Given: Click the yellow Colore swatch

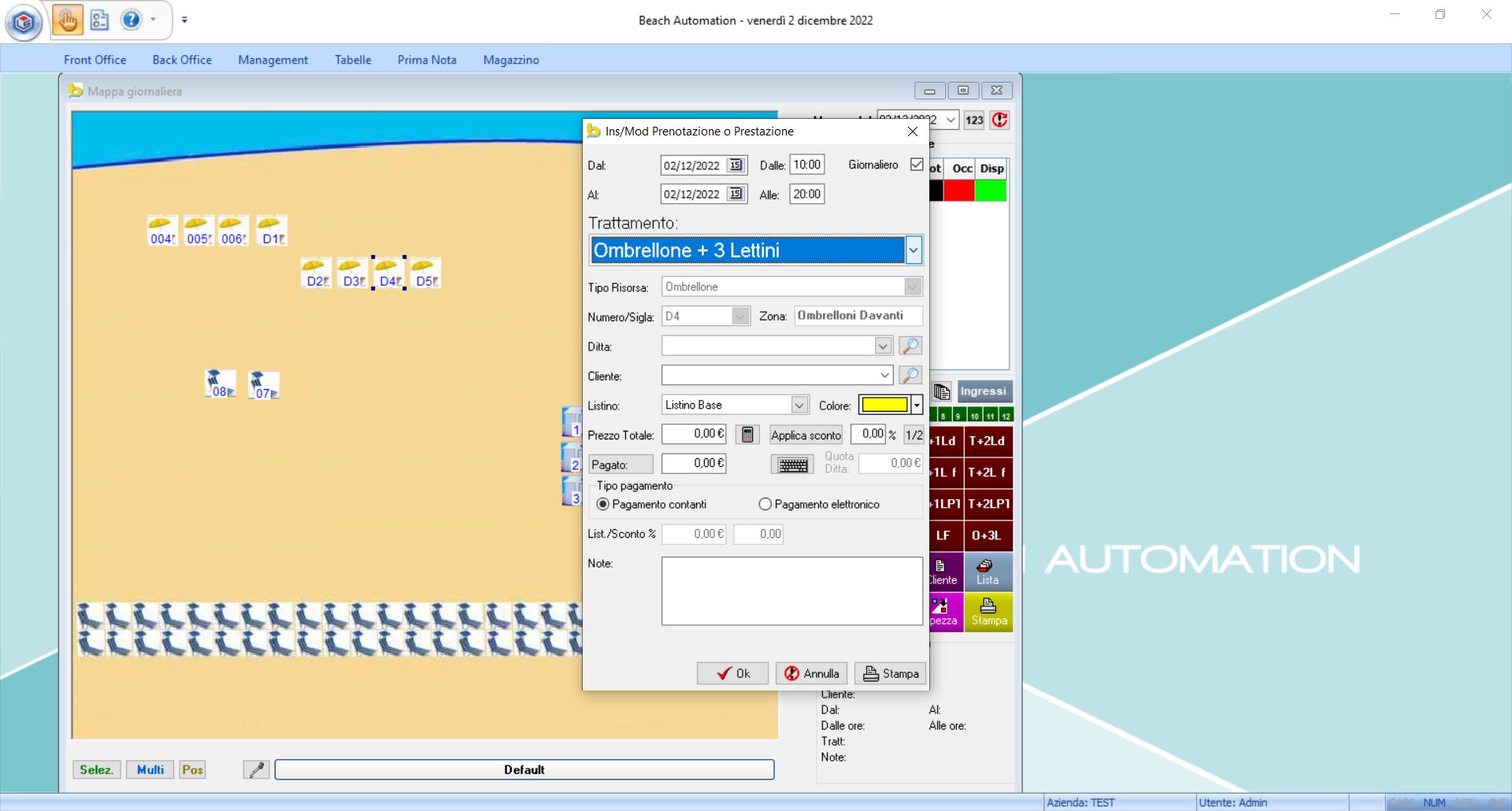Looking at the screenshot, I should [884, 405].
